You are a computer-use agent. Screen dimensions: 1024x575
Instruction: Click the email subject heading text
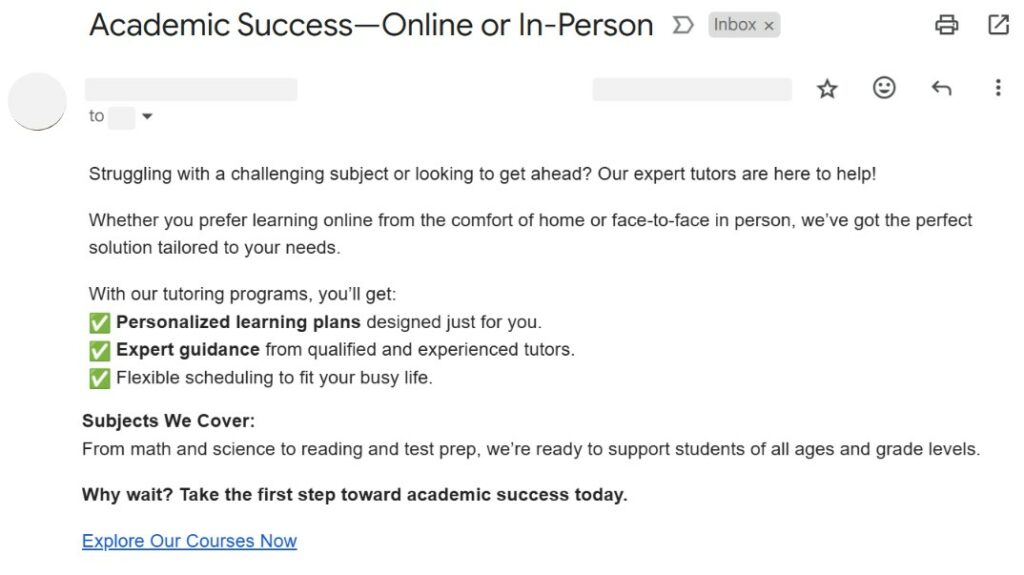tap(371, 25)
